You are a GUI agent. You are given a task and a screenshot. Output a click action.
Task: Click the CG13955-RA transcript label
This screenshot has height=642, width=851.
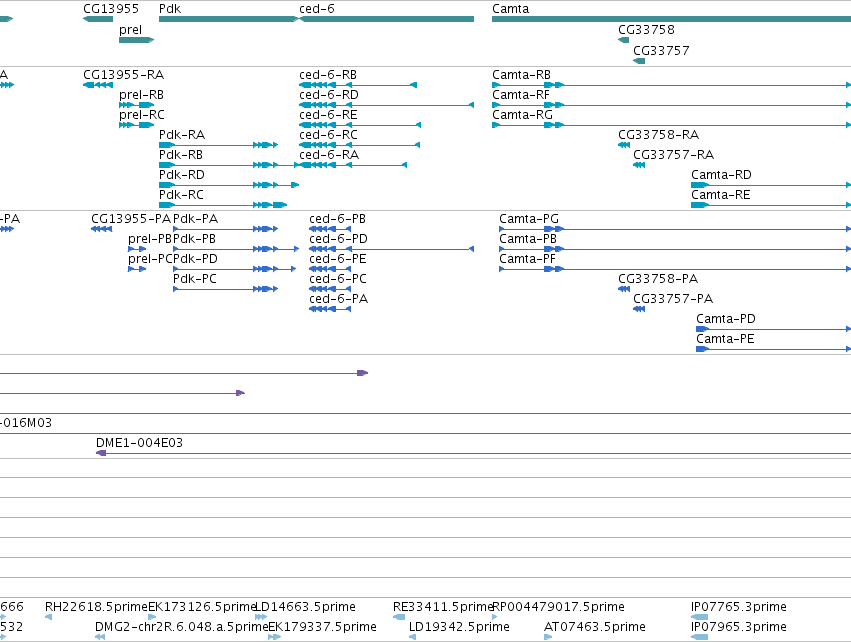123,75
